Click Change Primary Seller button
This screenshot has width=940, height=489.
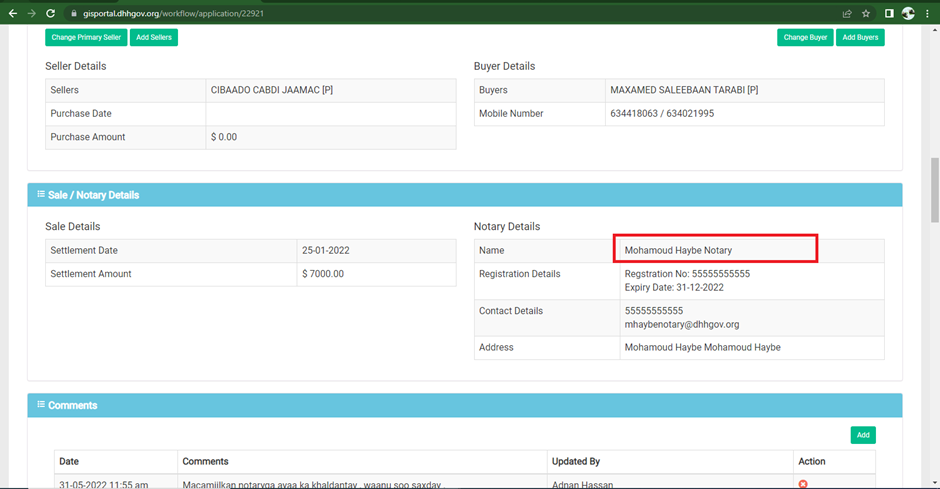click(x=86, y=37)
